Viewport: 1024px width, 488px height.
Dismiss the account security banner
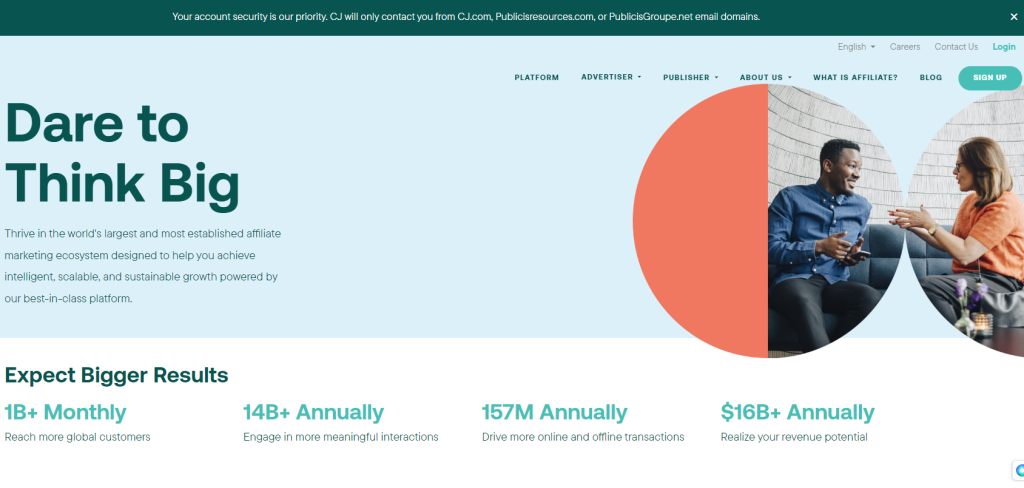click(1014, 17)
